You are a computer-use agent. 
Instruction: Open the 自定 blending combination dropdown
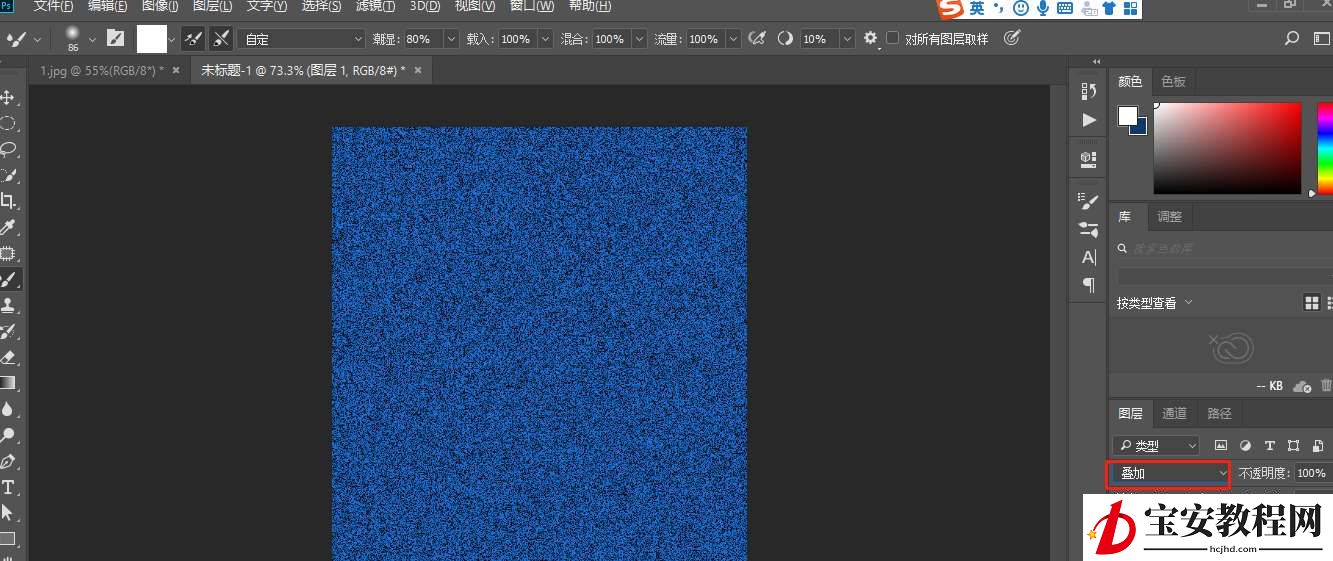(303, 39)
